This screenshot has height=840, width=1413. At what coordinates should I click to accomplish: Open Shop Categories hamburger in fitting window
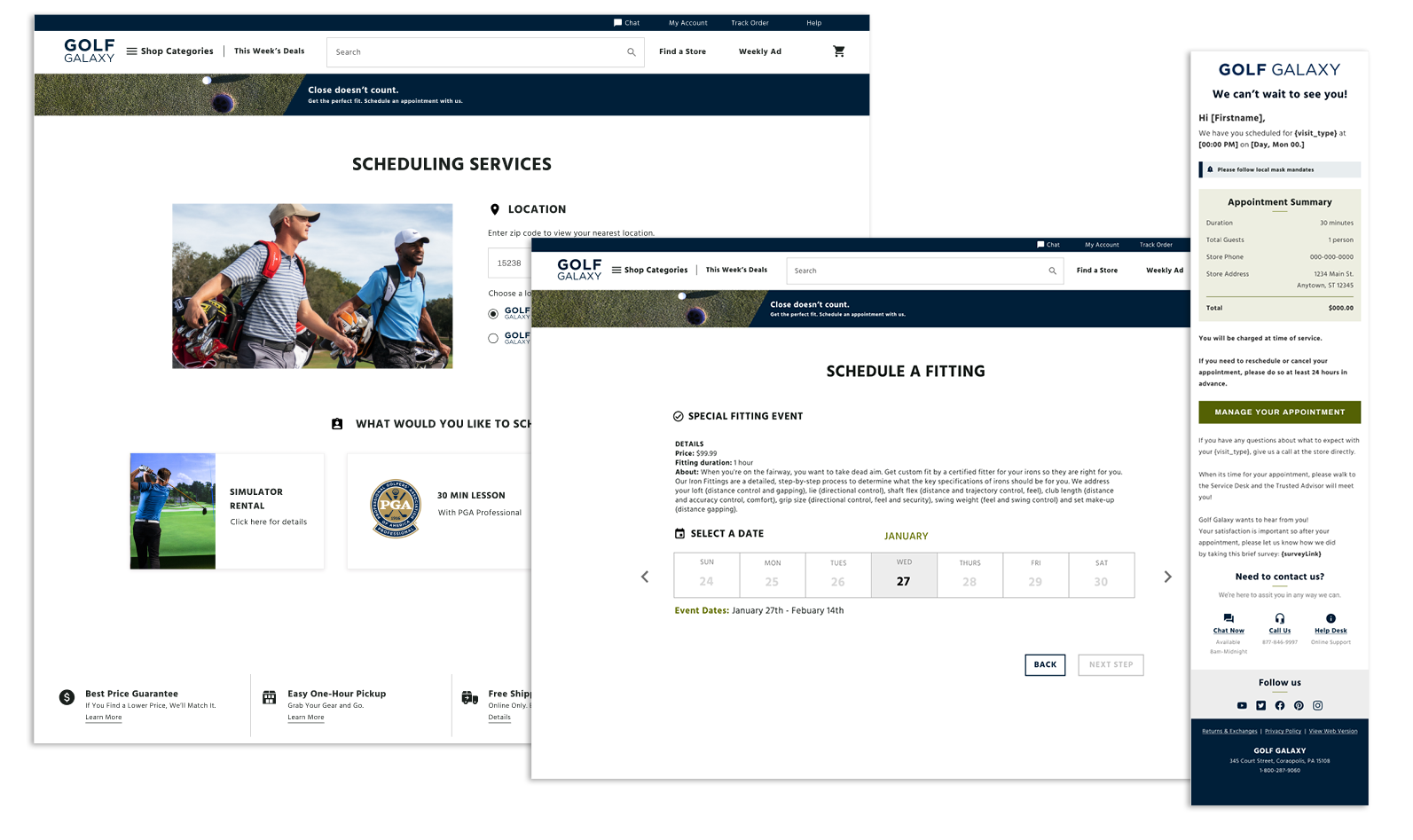tap(616, 271)
